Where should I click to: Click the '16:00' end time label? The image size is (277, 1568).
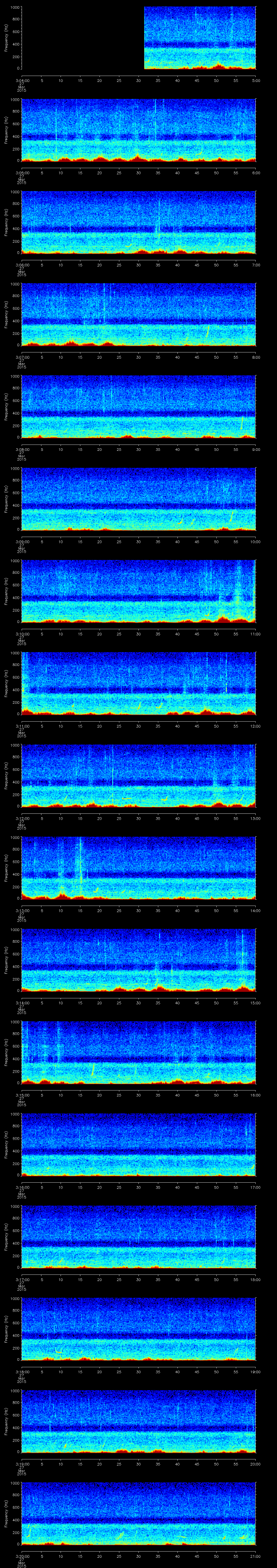[x=256, y=1095]
